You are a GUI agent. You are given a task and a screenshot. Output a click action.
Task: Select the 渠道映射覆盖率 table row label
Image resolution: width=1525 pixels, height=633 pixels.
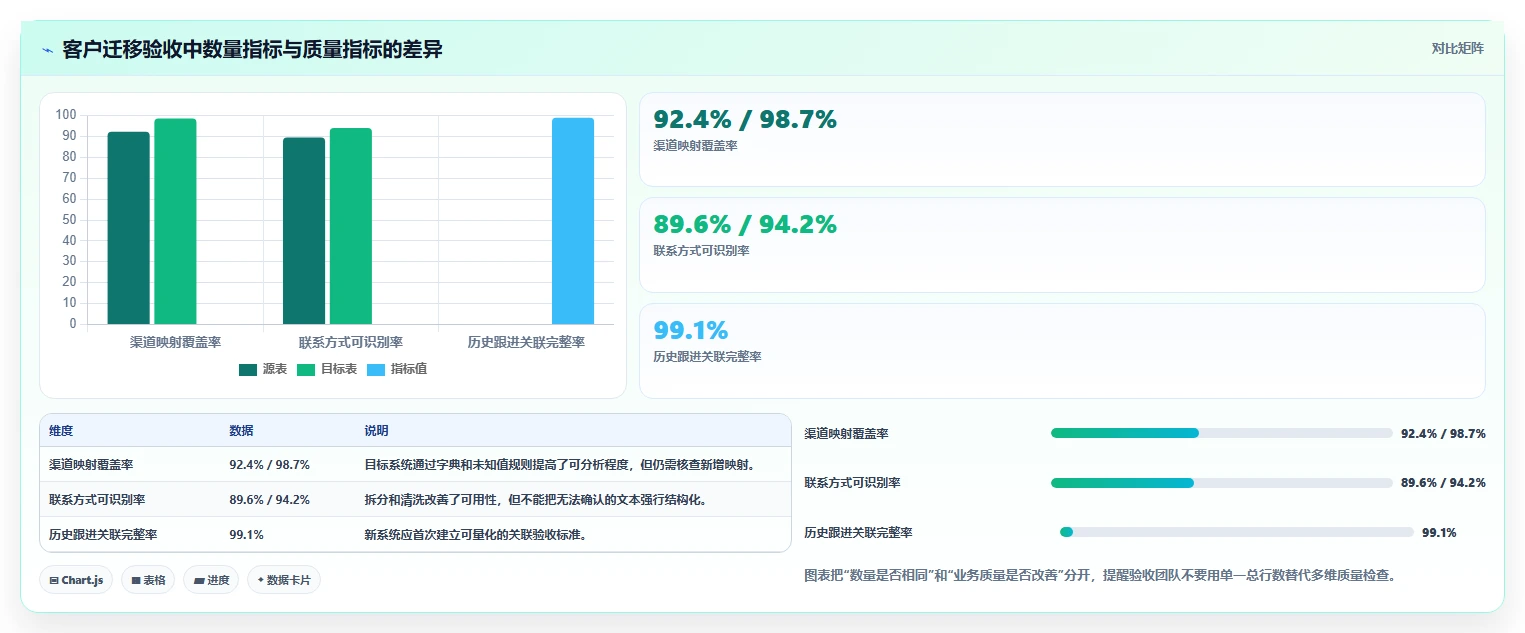tap(91, 465)
